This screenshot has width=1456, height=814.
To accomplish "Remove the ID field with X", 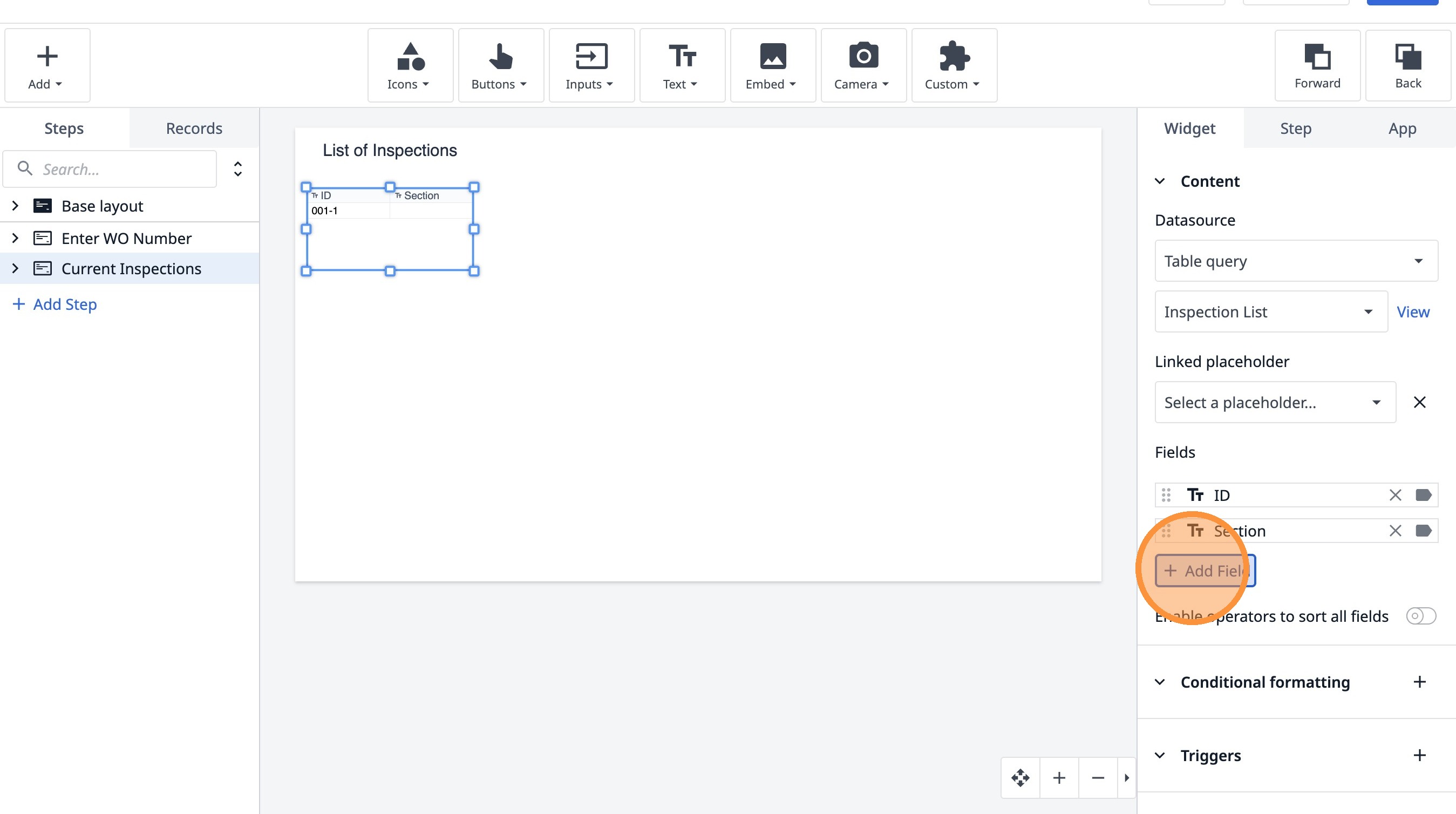I will click(1394, 495).
